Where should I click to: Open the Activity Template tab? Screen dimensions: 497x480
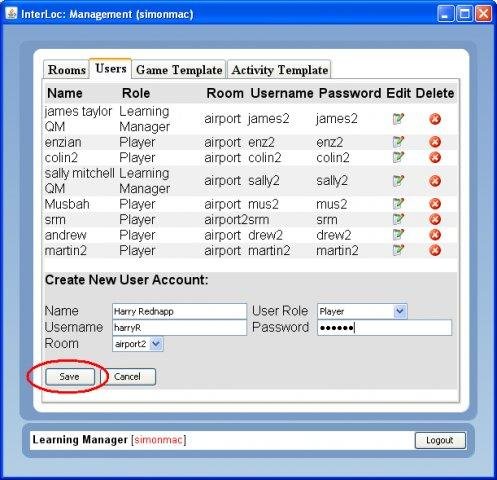coord(279,70)
